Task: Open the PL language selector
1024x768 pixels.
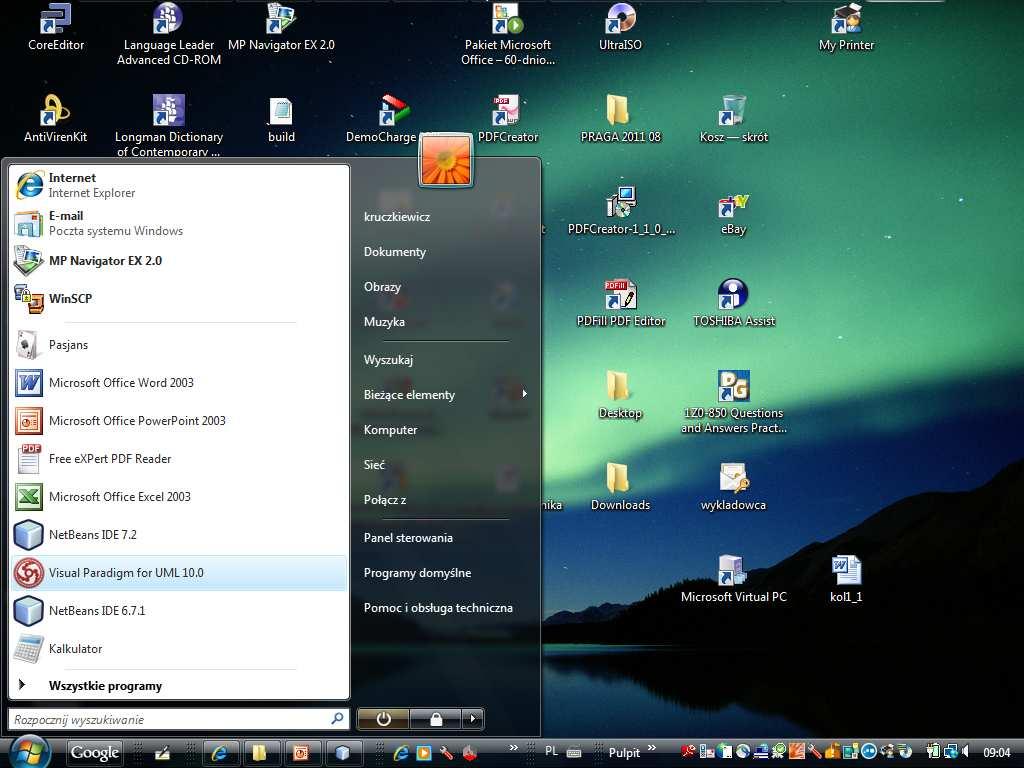Action: pyautogui.click(x=552, y=752)
